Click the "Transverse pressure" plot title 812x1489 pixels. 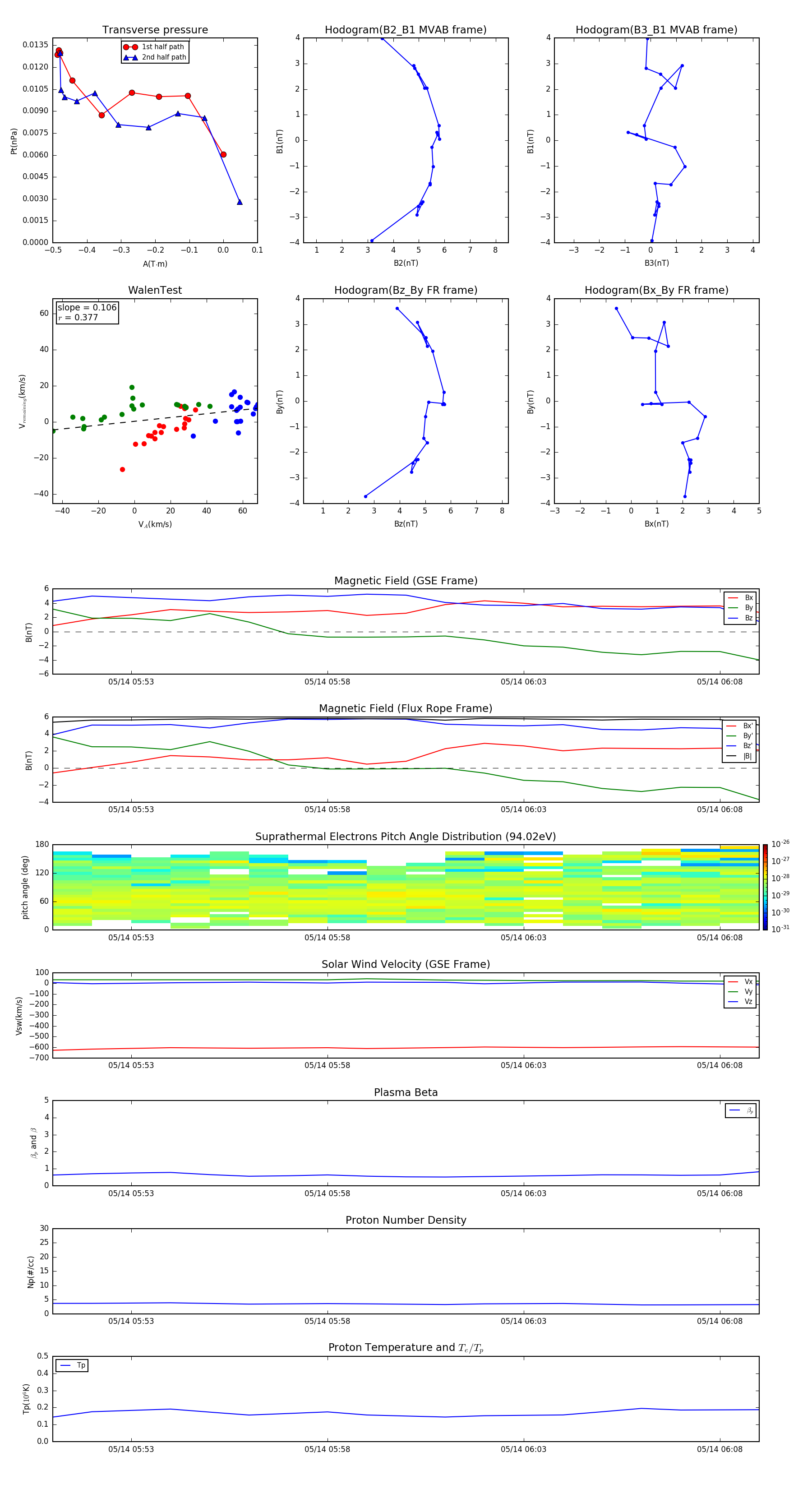click(x=155, y=30)
